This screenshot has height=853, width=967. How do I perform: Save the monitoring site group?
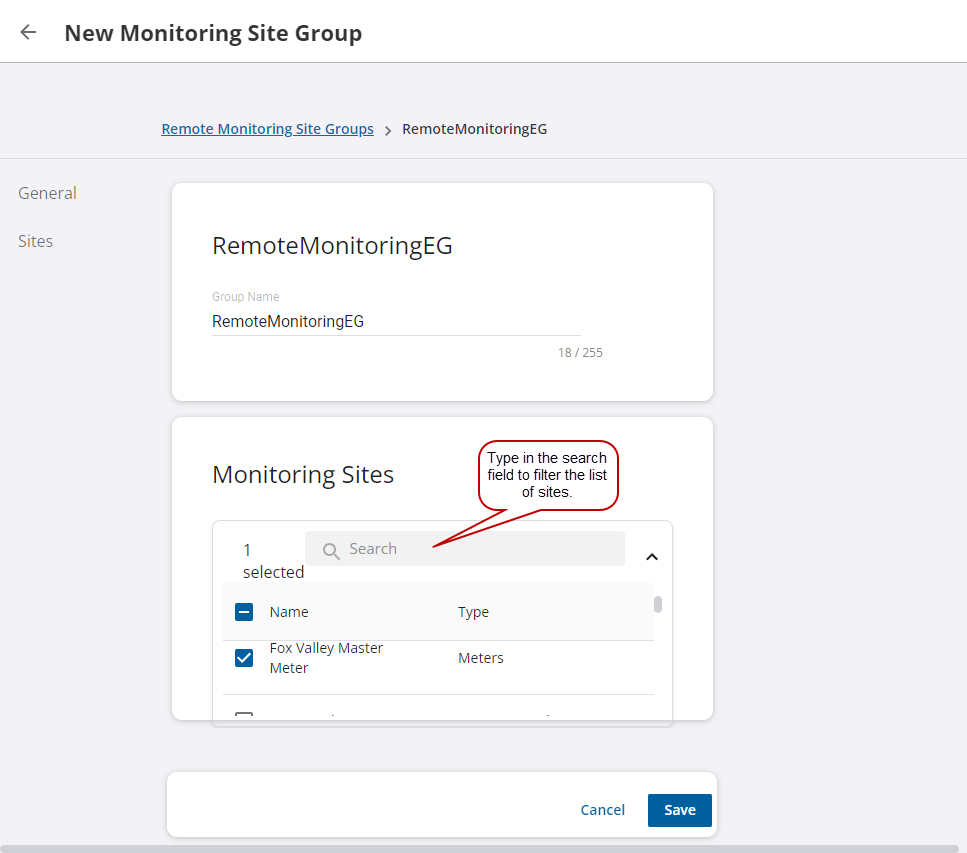coord(679,810)
